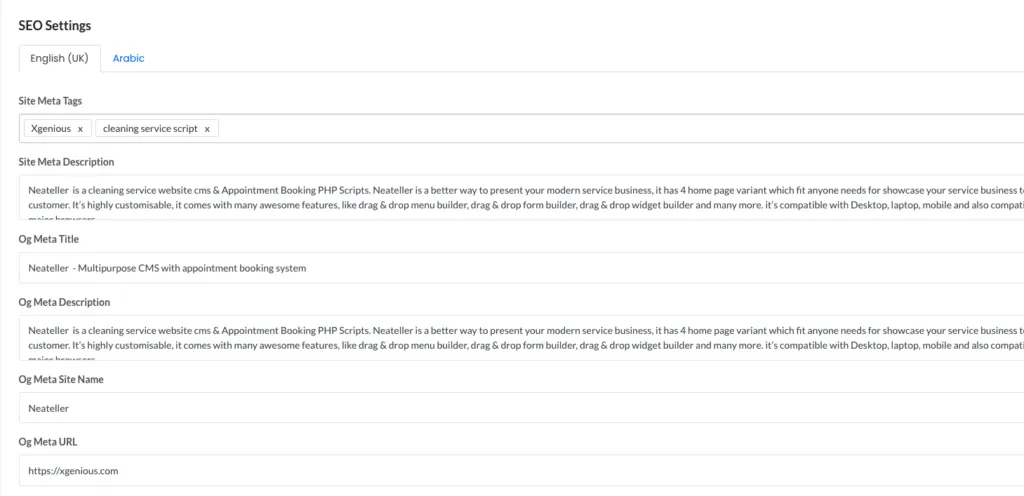Viewport: 1024px width, 496px height.
Task: Click the Og Meta Title input
Action: (x=521, y=268)
